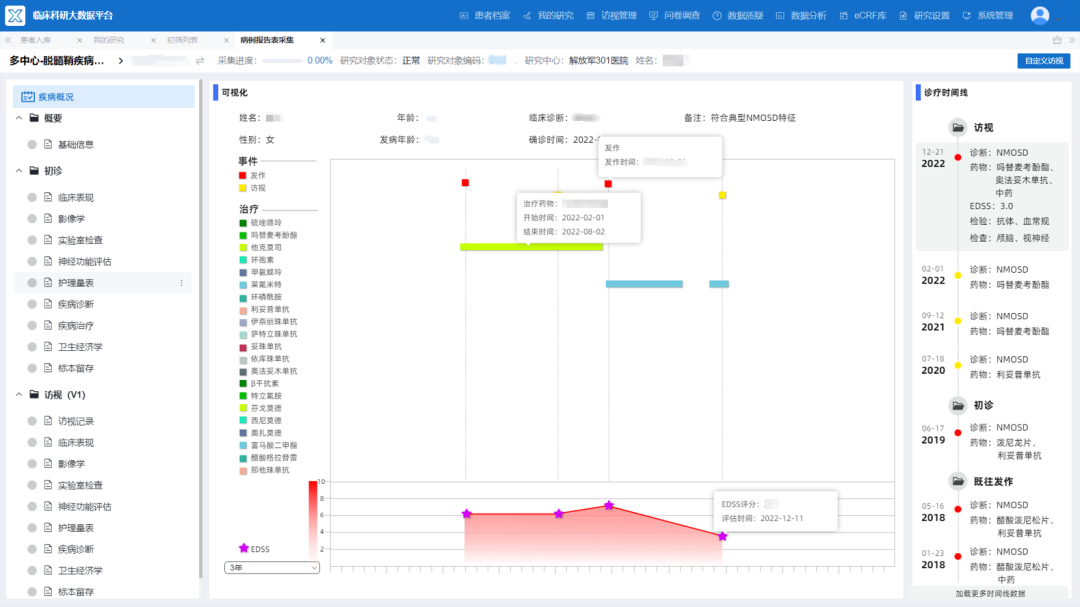This screenshot has height=607, width=1080.
Task: Click the icon next to the tab scroll-right arrow
Action: [x=1057, y=40]
